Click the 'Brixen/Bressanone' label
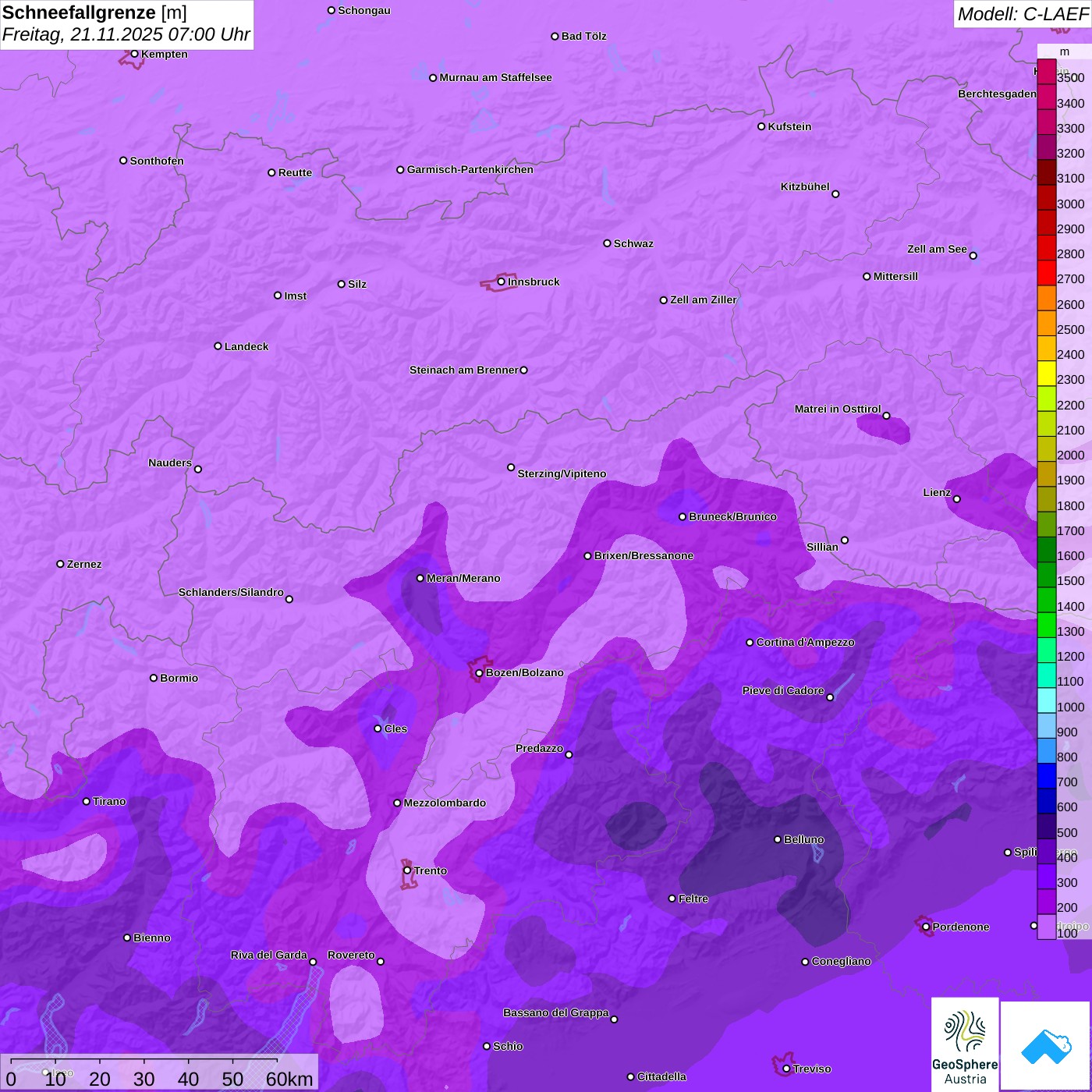This screenshot has height=1092, width=1092. coord(644,555)
